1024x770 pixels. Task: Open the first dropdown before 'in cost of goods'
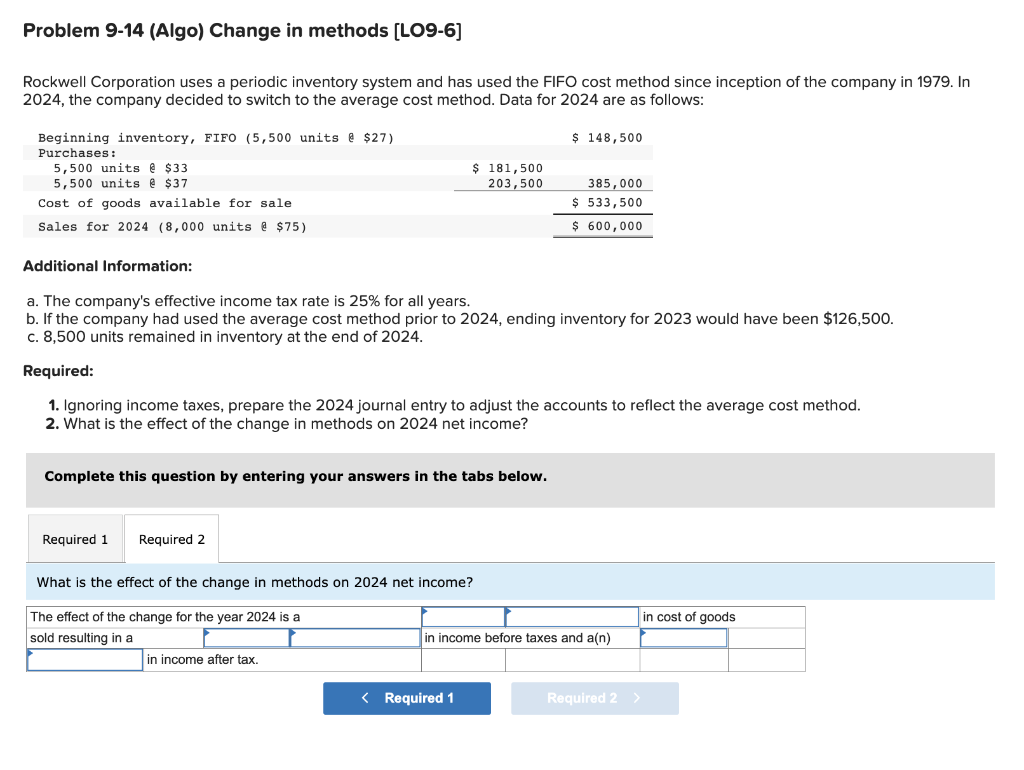click(462, 616)
